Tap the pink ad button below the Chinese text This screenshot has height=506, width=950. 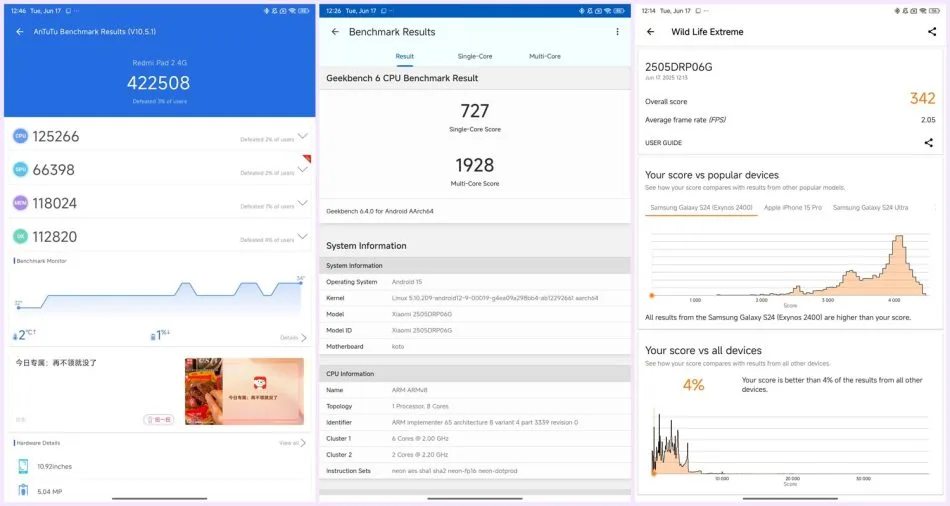[159, 419]
